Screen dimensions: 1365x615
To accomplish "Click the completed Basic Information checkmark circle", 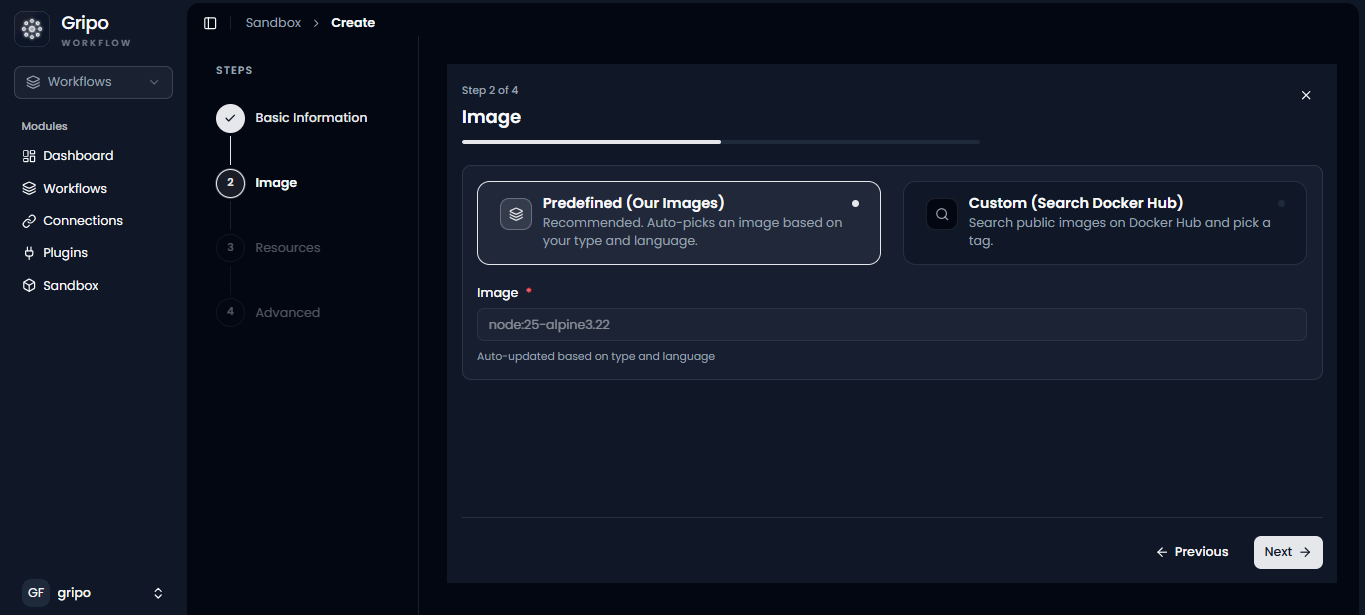I will click(x=230, y=118).
